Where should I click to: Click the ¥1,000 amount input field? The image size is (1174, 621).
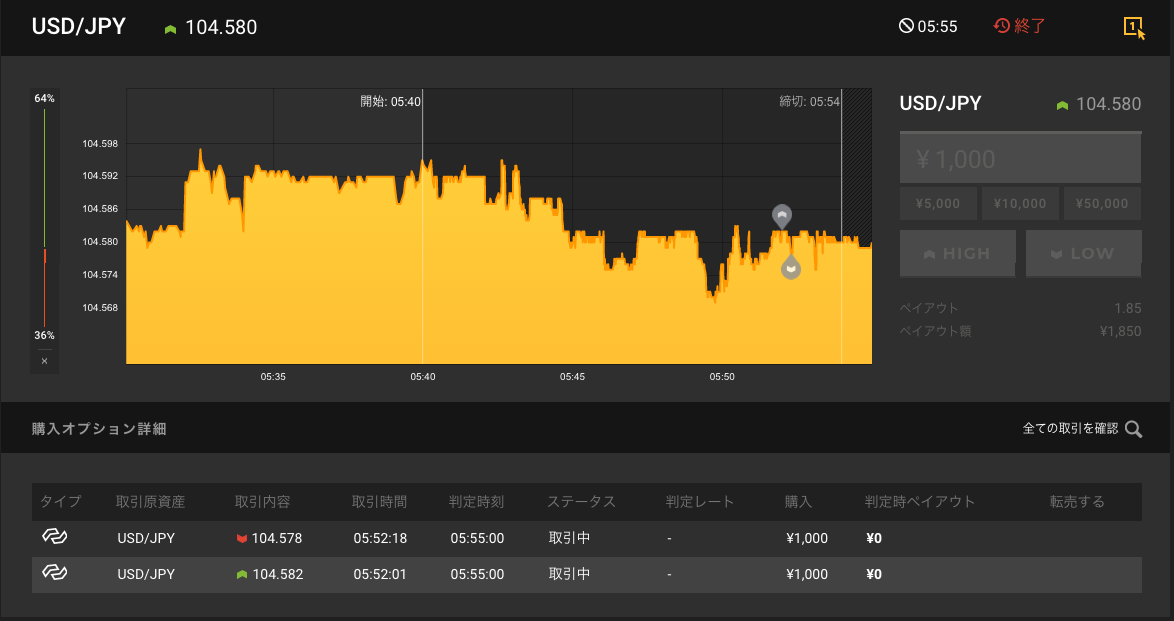point(1021,158)
